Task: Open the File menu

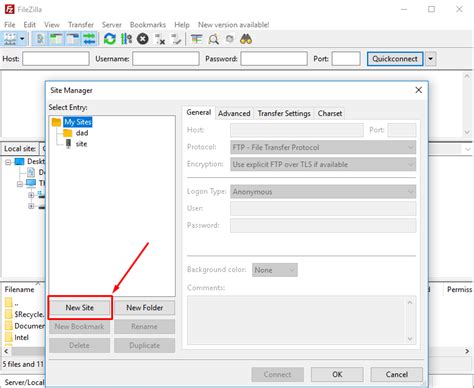Action: [9, 25]
